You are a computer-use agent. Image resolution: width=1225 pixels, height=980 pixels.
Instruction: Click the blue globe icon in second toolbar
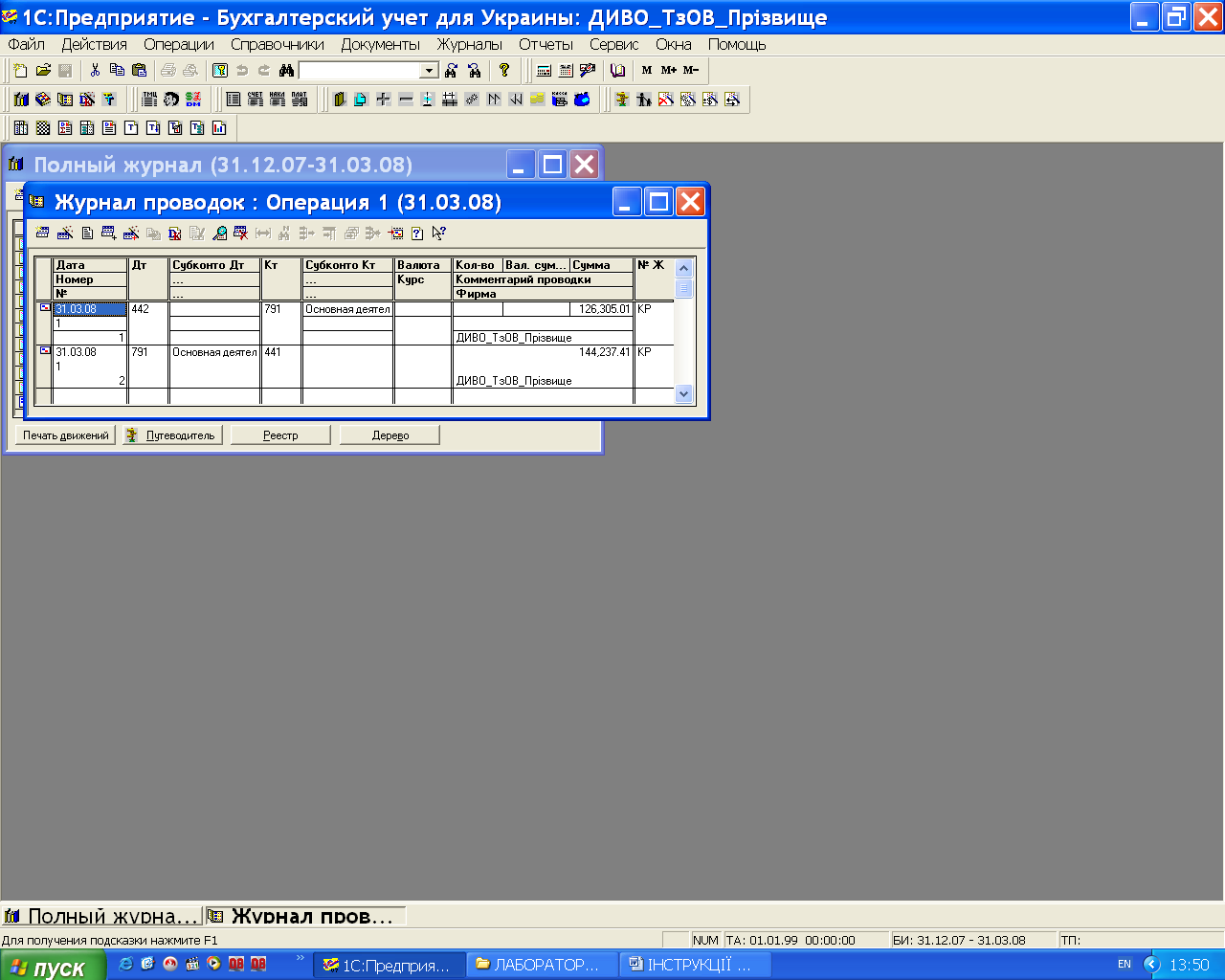582,99
